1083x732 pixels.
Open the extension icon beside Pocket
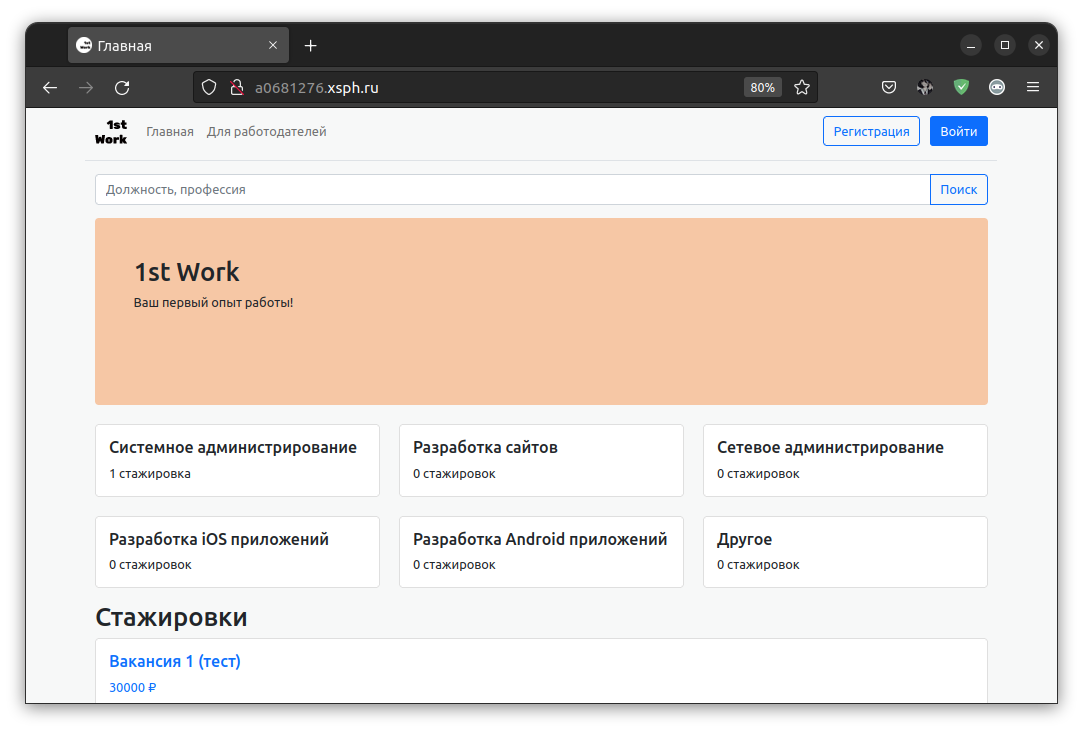pos(925,87)
